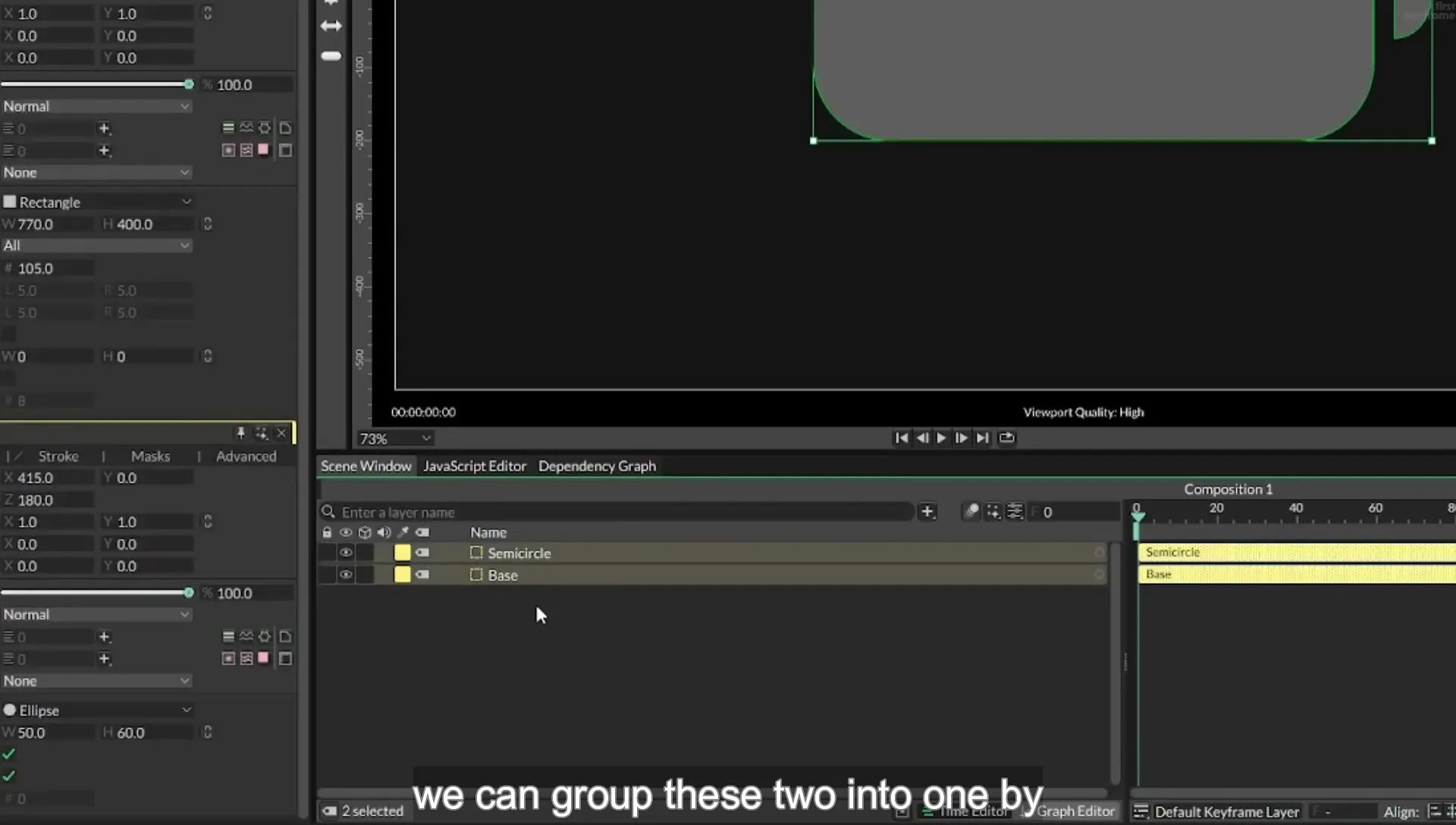This screenshot has width=1456, height=825.
Task: Open None dropdown in Rectangle panel
Action: 97,173
